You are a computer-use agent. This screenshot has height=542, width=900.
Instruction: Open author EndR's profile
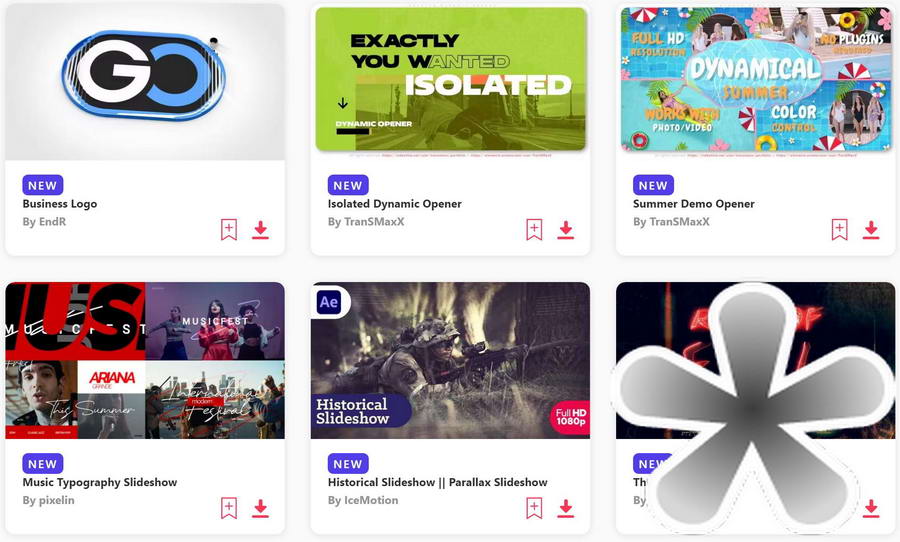click(44, 222)
